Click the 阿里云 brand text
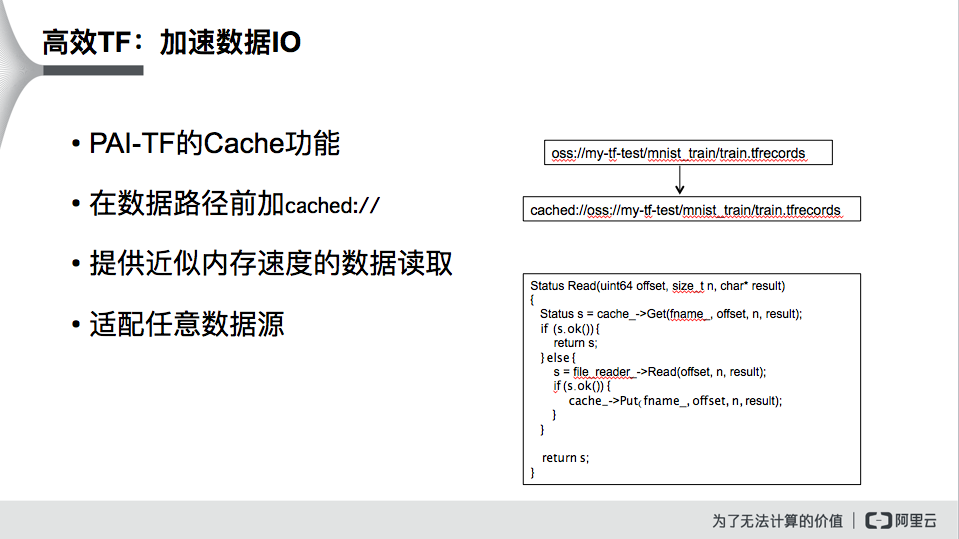 click(916, 521)
